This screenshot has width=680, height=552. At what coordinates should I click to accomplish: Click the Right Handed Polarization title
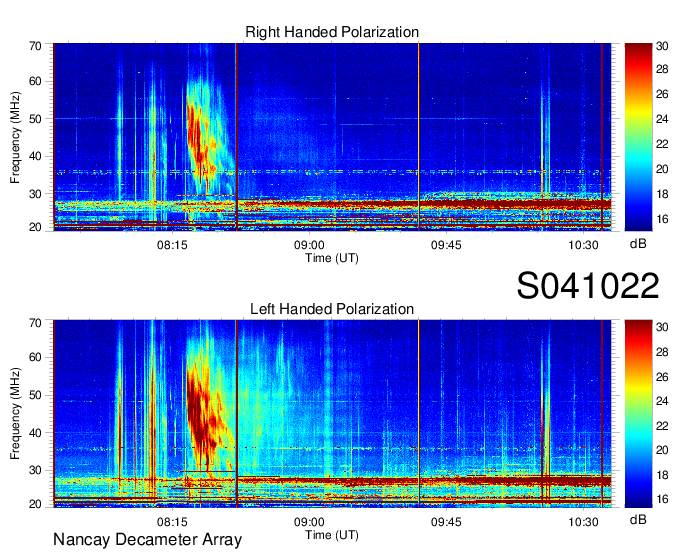pos(332,32)
